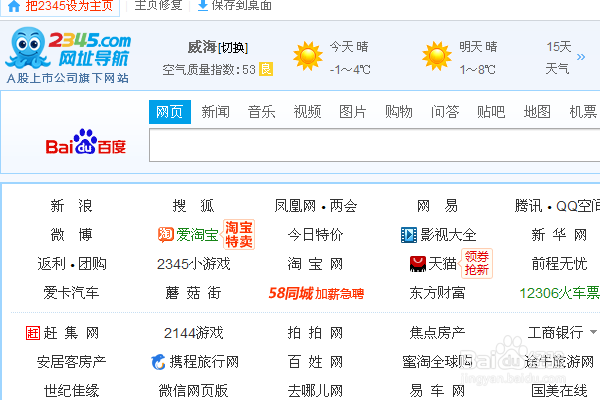This screenshot has width=600, height=400.
Task: Switch city via 切换 link
Action: click(x=233, y=48)
